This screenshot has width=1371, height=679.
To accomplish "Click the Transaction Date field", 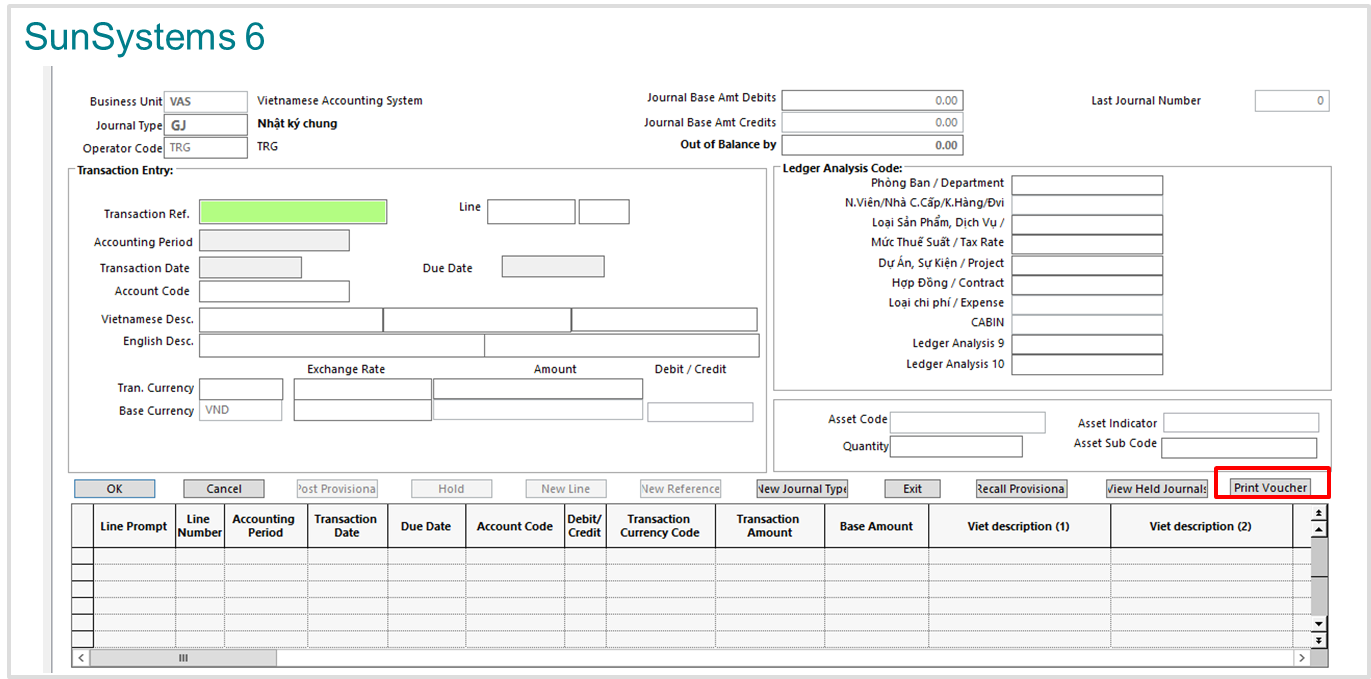I will click(250, 267).
